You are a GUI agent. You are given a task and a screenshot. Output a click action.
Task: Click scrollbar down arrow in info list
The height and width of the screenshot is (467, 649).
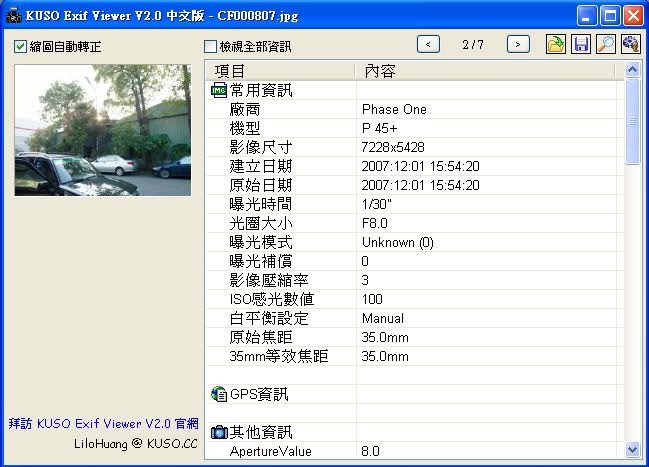click(632, 450)
